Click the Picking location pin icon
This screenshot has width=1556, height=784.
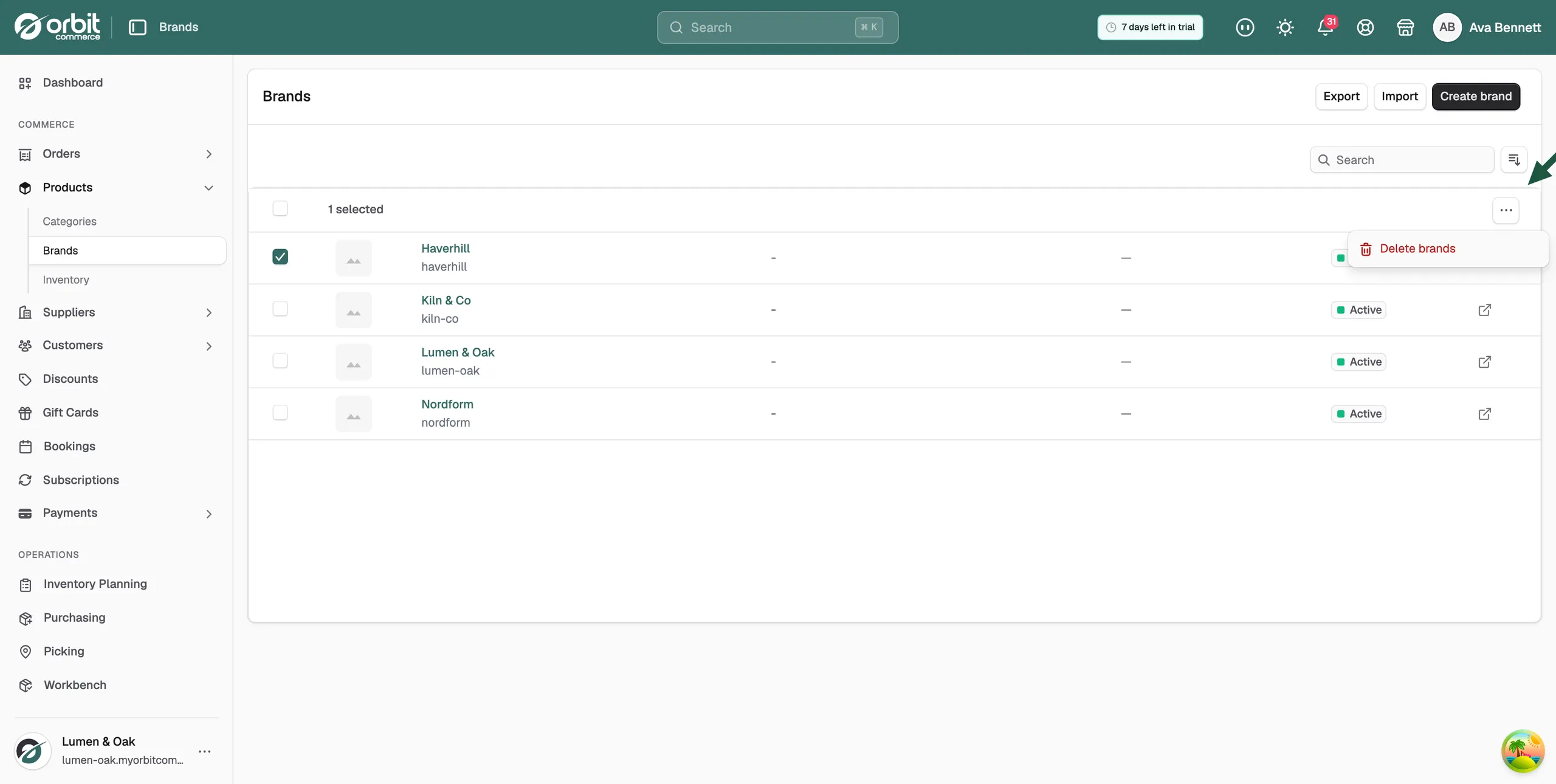tap(25, 652)
